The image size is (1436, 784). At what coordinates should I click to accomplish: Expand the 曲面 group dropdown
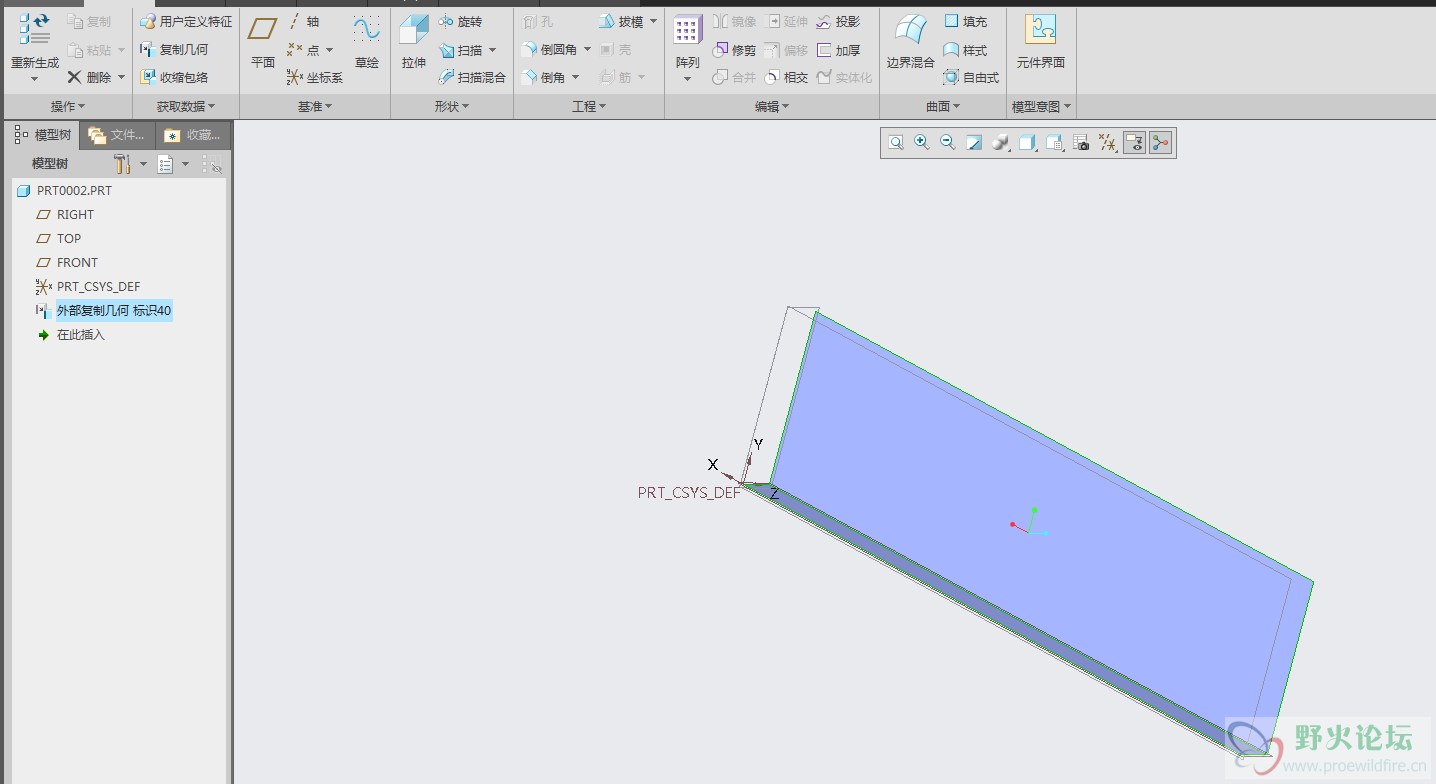(943, 106)
